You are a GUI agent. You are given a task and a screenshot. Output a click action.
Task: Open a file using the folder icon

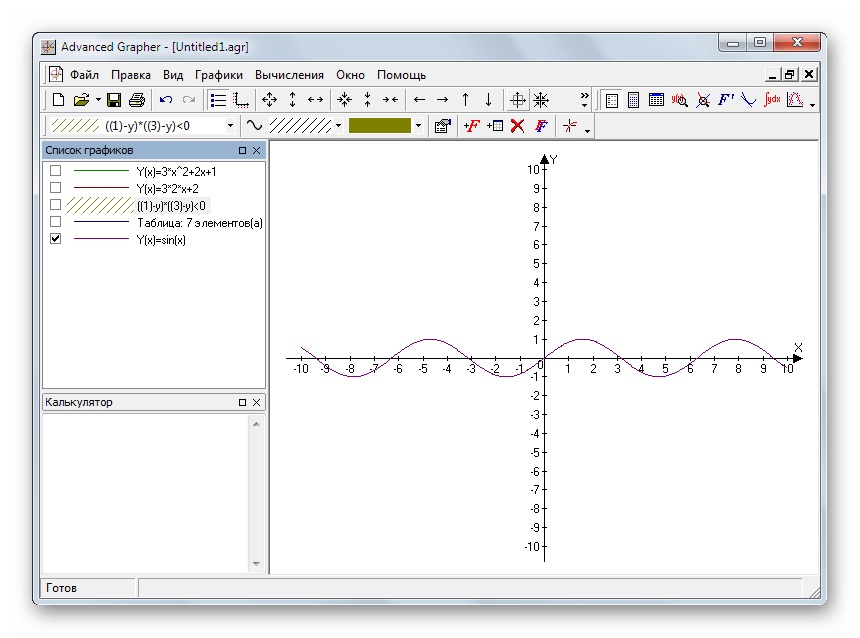(x=81, y=100)
